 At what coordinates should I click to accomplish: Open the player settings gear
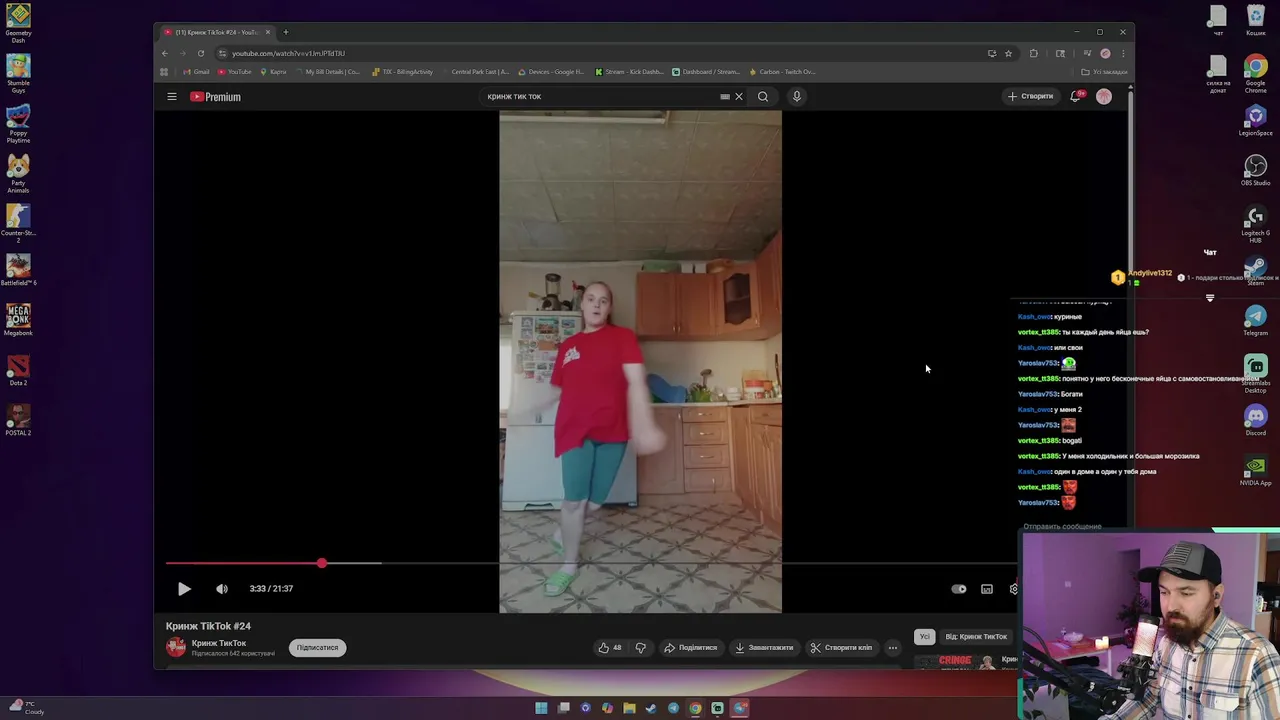1014,589
